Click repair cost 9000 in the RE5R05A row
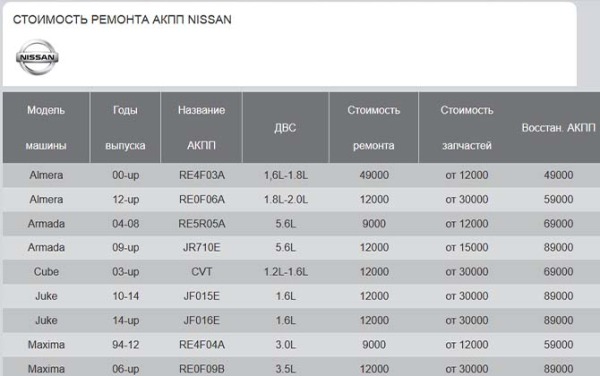 click(374, 223)
